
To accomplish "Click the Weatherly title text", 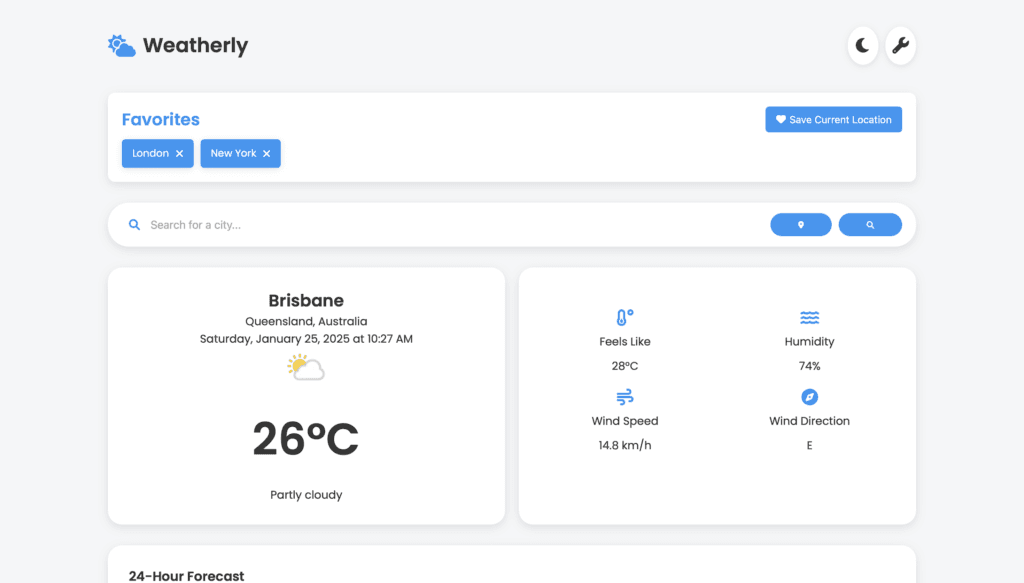I will pos(195,46).
